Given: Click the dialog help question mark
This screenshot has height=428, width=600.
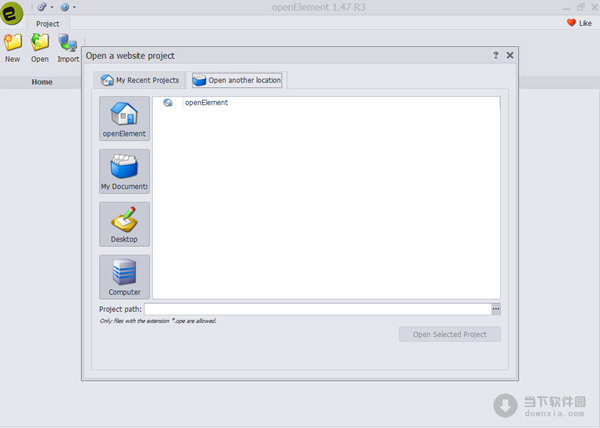Looking at the screenshot, I should (496, 55).
